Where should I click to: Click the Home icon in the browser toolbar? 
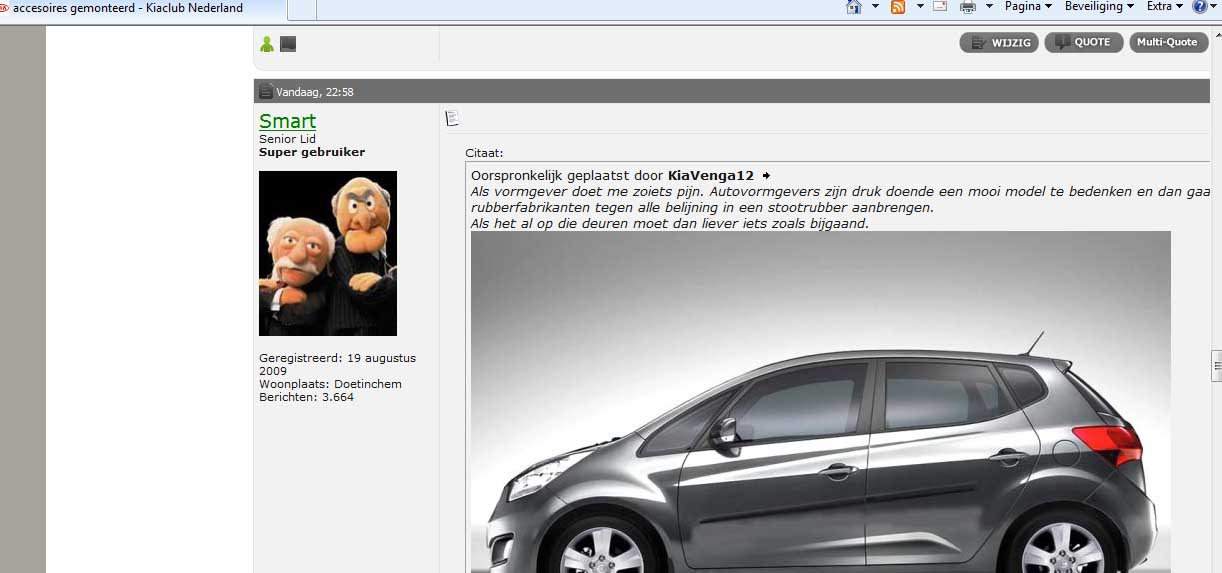point(854,7)
